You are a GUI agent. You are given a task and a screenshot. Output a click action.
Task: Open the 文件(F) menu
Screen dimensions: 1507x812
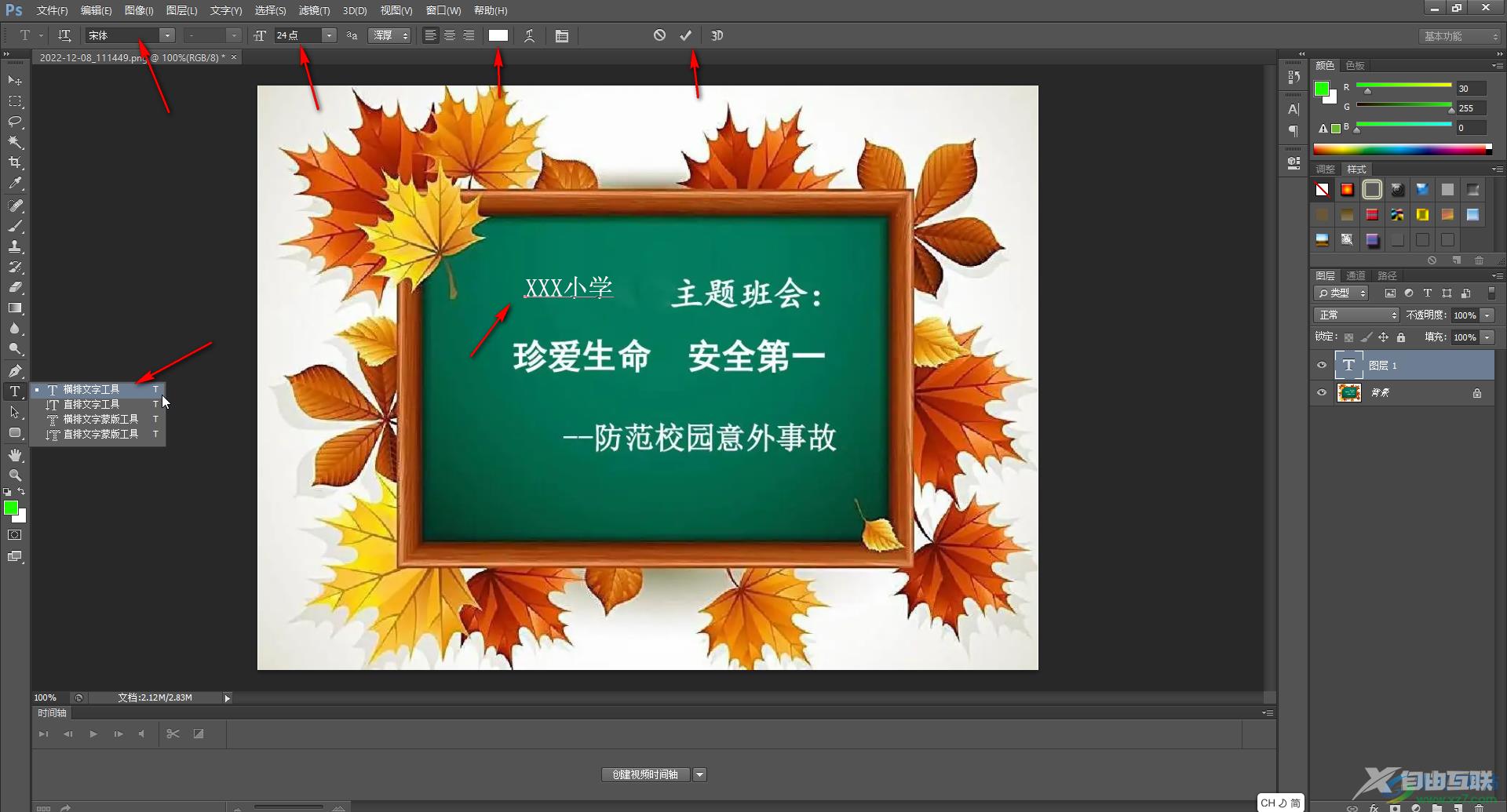pyautogui.click(x=52, y=10)
